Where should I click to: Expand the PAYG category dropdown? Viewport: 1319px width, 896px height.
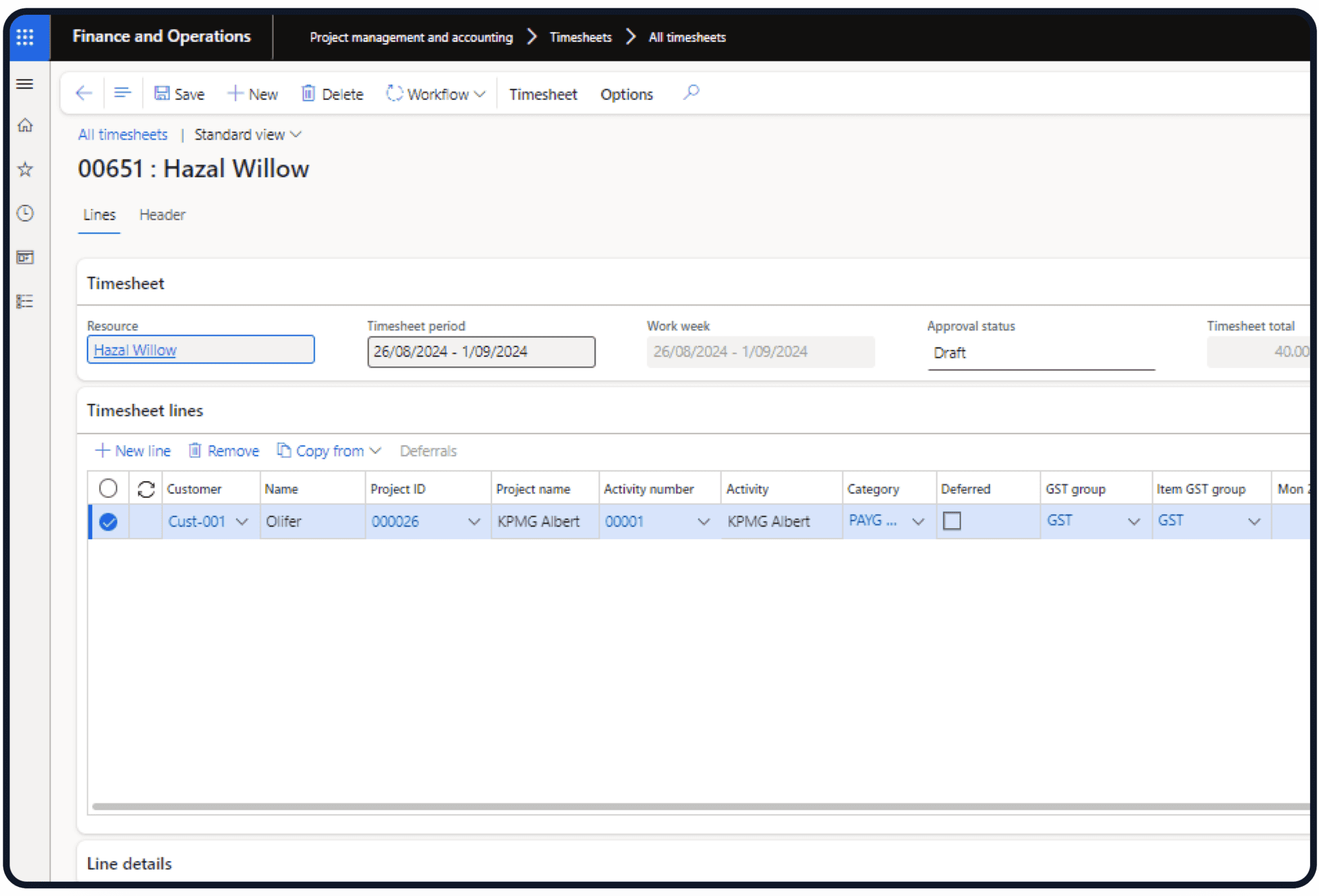tap(918, 522)
